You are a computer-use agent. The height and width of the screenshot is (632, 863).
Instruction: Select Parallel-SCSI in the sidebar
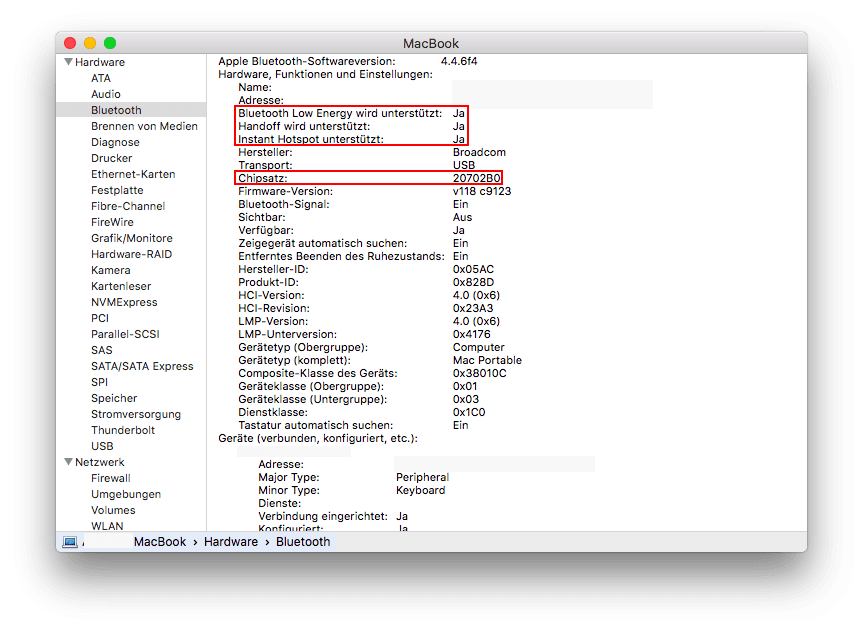tap(125, 334)
